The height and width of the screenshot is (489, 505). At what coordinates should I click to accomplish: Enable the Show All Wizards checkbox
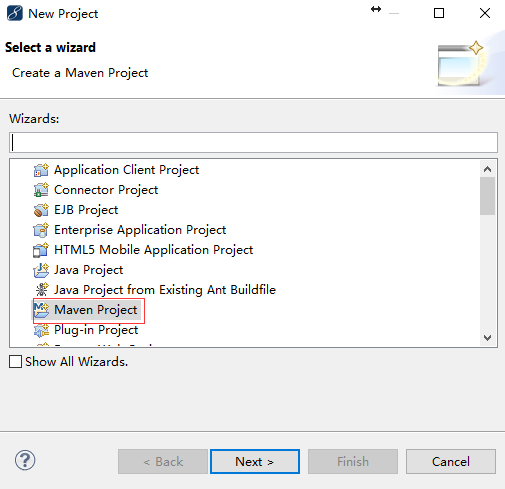(15, 361)
